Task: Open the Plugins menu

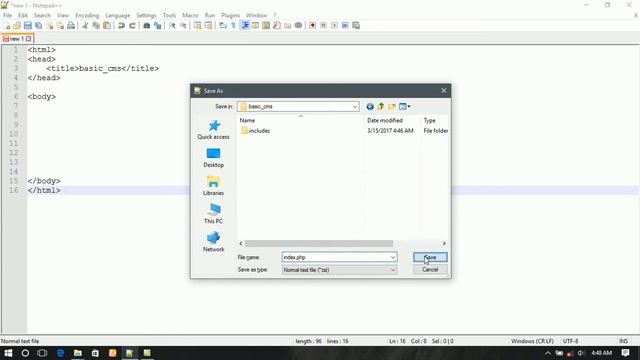Action: click(x=231, y=15)
